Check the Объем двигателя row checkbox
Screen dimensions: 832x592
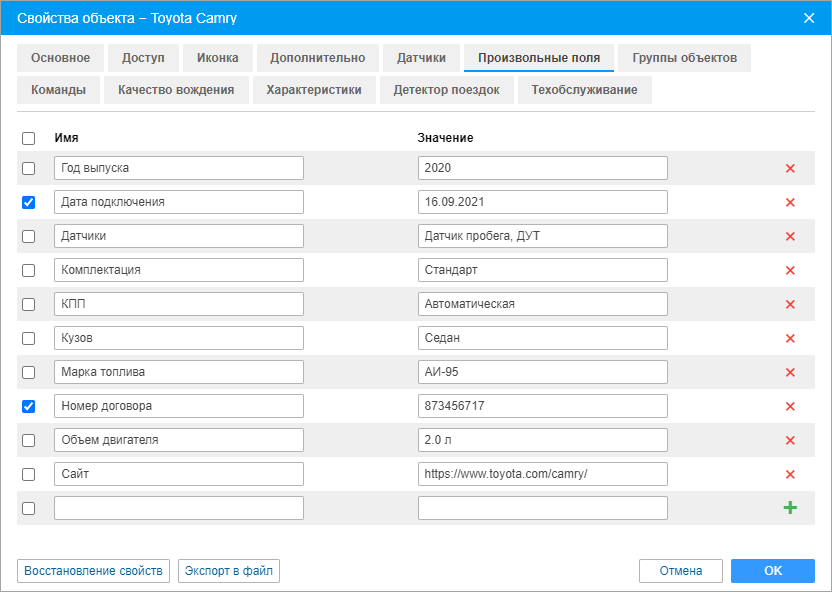[29, 440]
